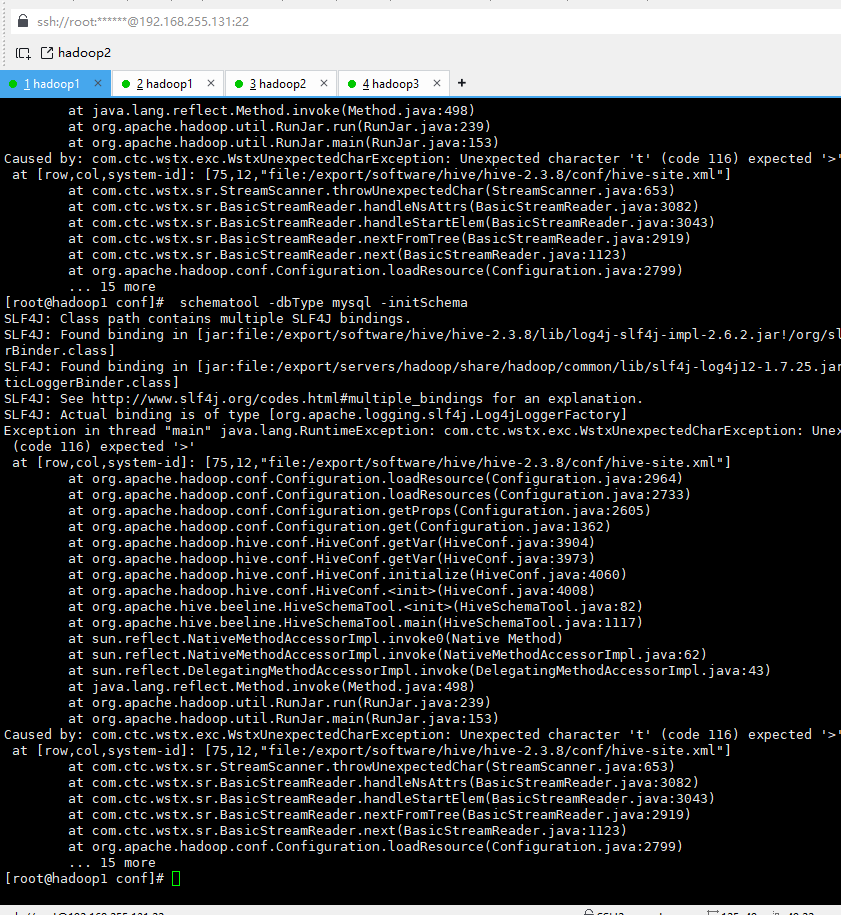Click the 'Actual binding is of type' line

point(316,415)
